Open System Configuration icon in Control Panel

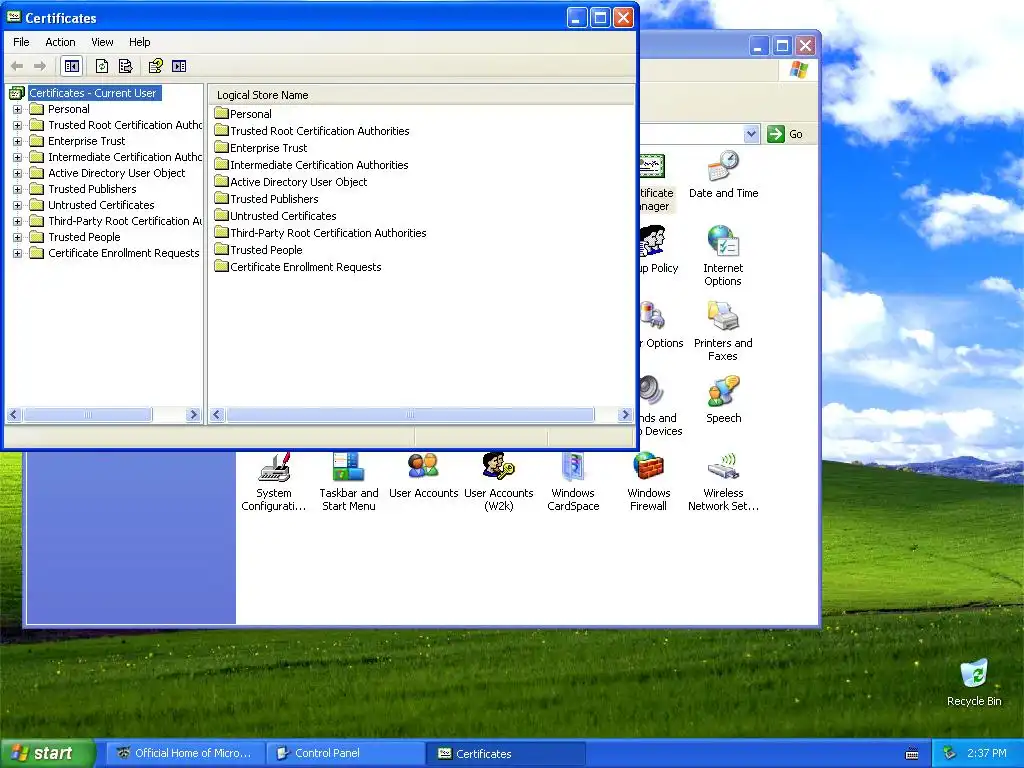coord(274,481)
